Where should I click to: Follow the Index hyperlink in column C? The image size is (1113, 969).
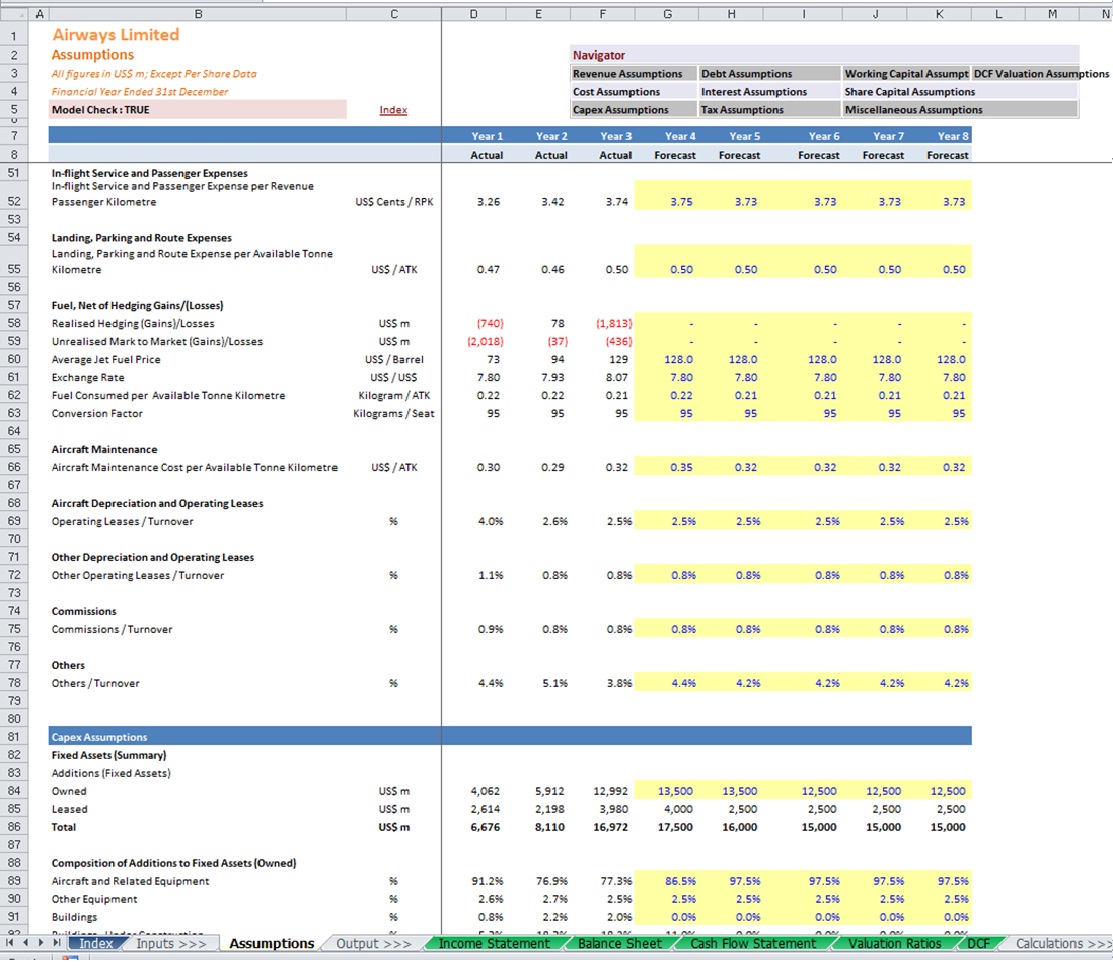(x=393, y=109)
